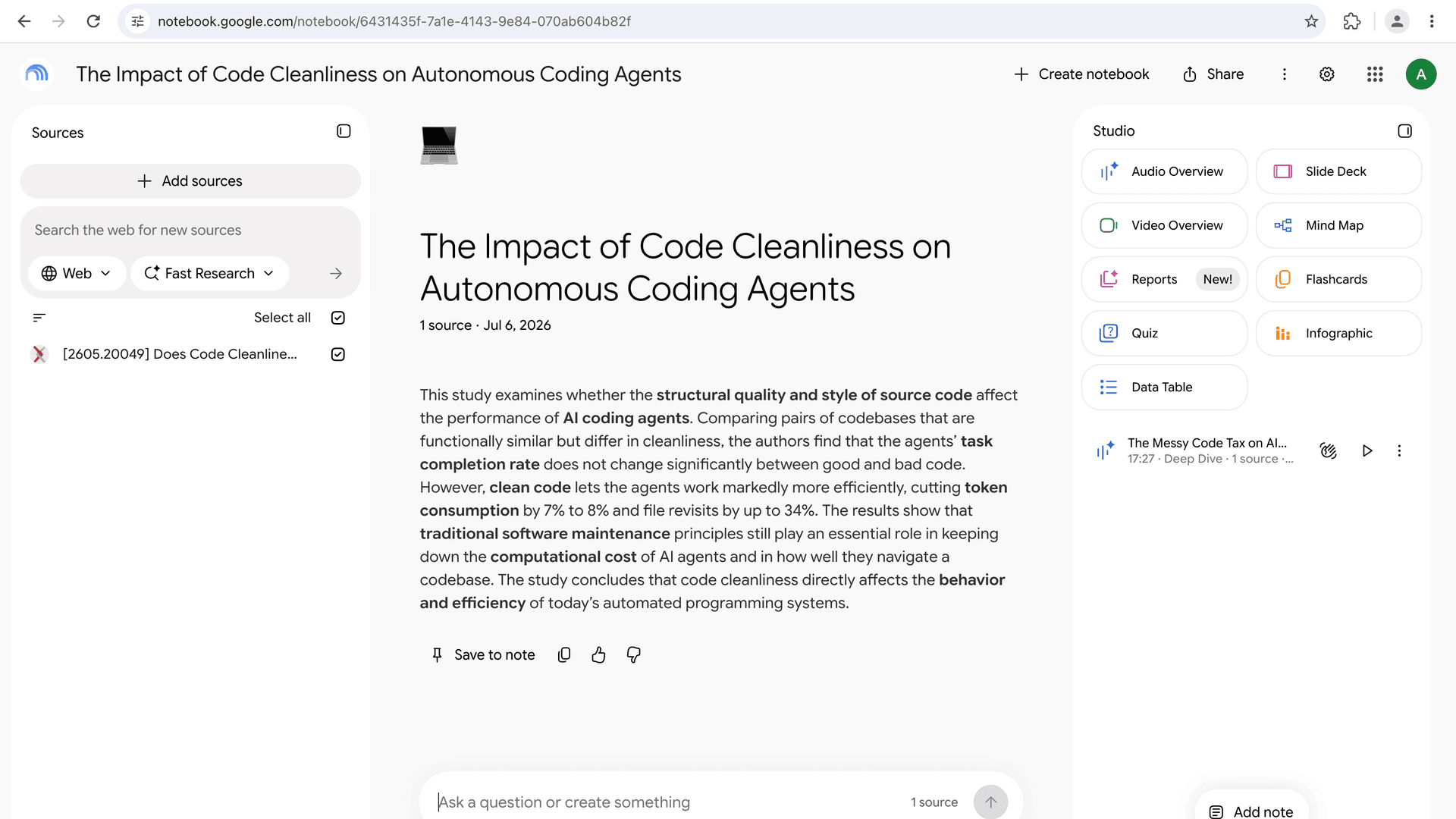
Task: Generate a Quiz
Action: coord(1164,333)
